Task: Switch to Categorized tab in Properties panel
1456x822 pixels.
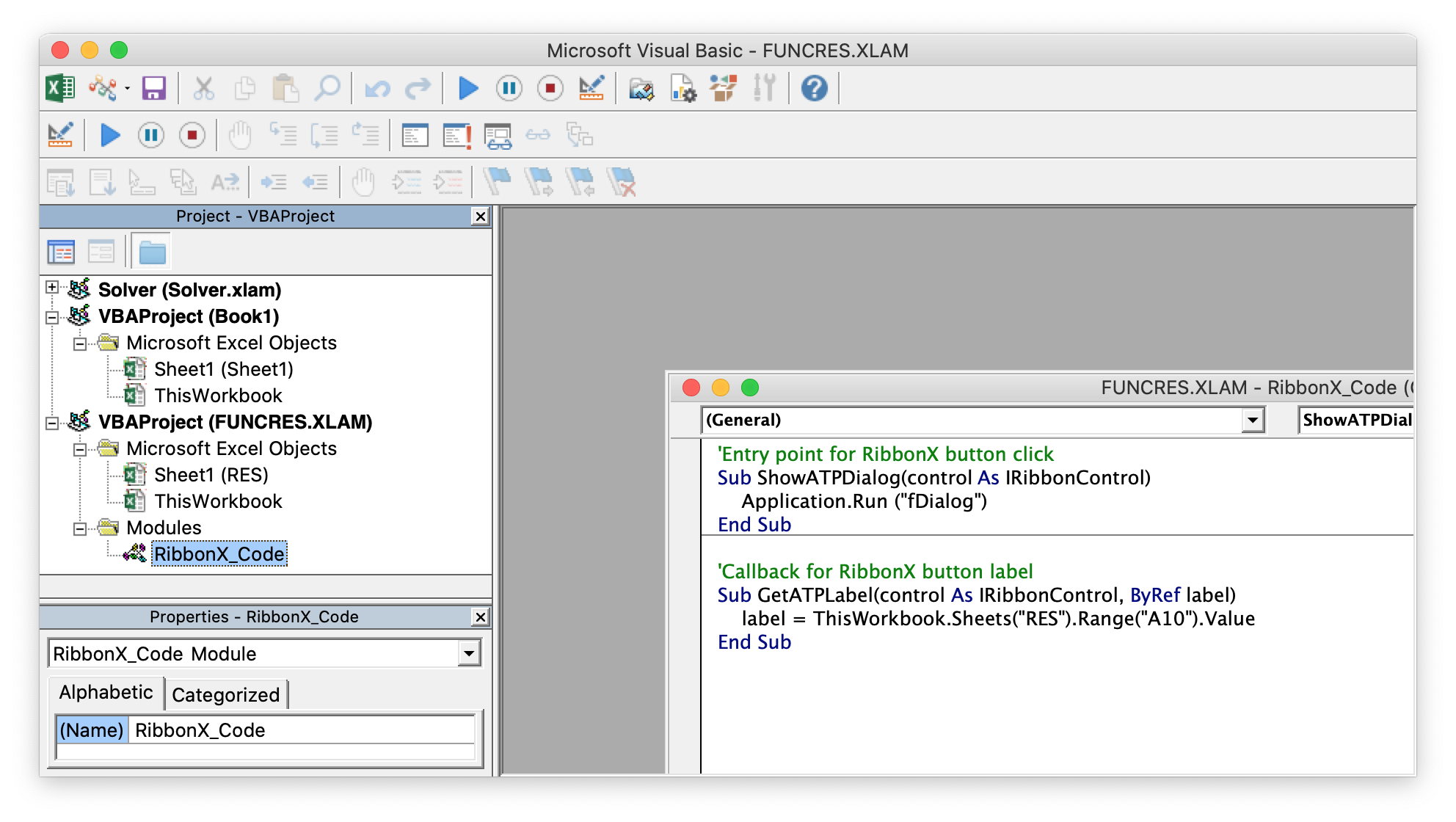Action: point(224,693)
